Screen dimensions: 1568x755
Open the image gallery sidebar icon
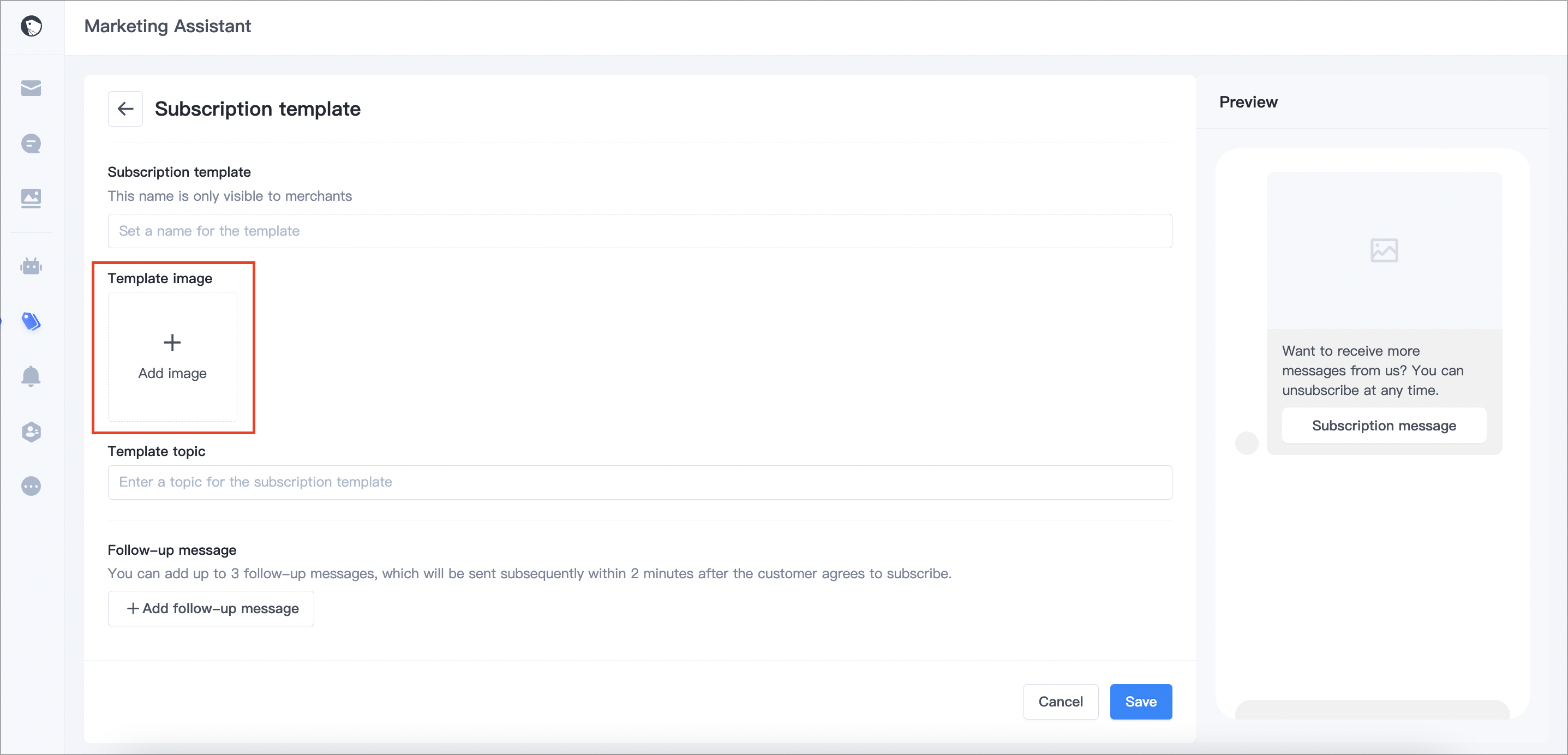pos(31,199)
